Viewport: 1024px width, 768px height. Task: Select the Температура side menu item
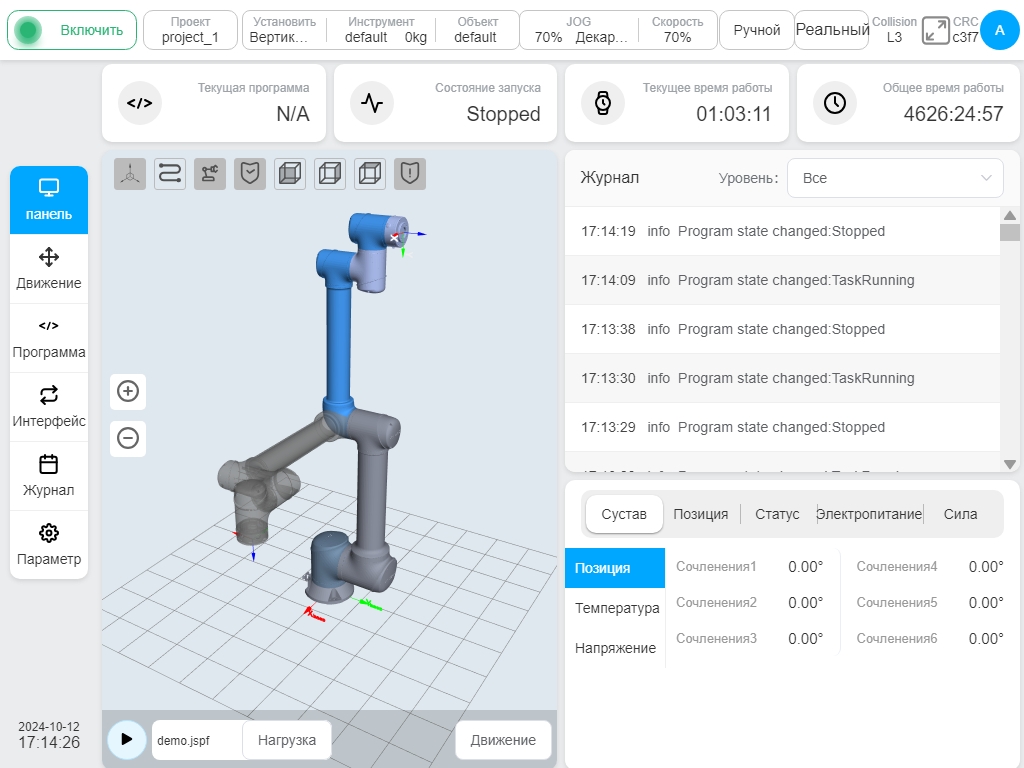tap(615, 608)
